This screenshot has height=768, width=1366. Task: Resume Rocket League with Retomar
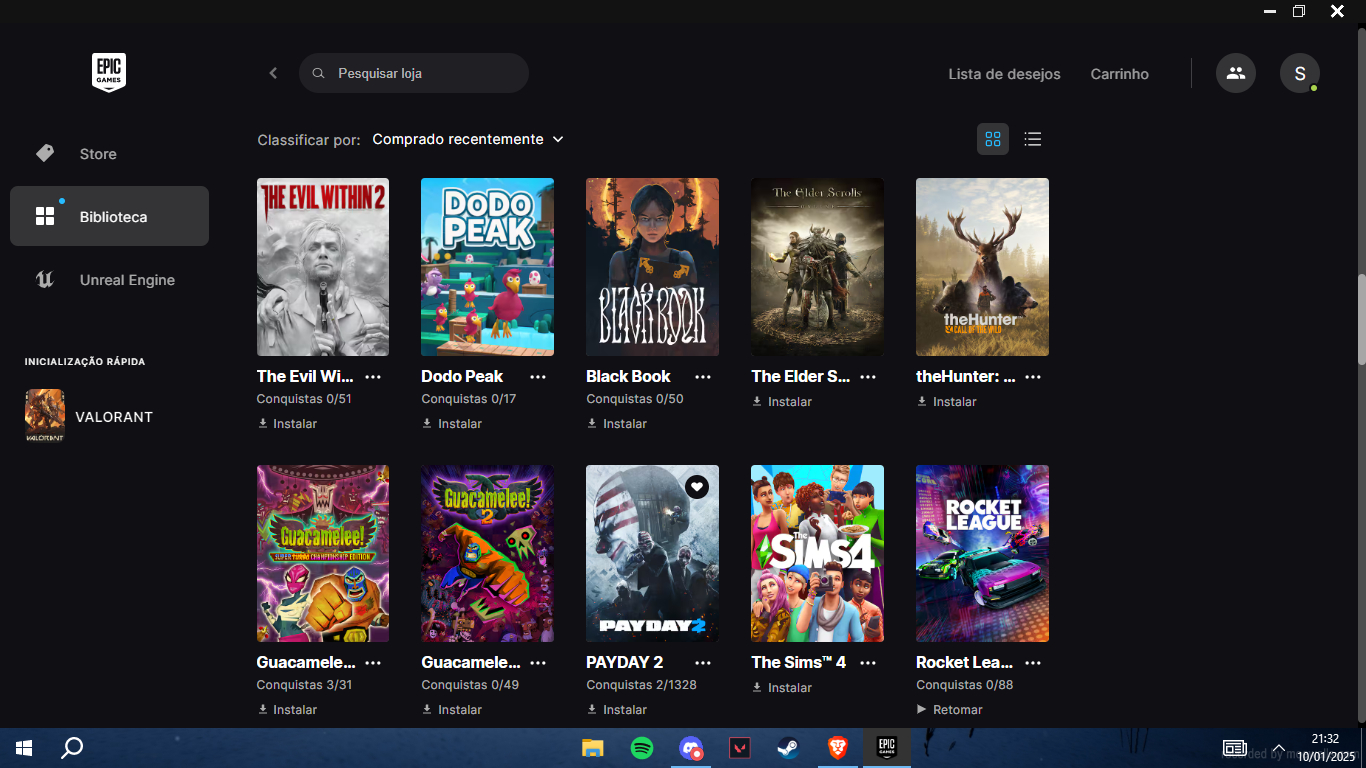point(950,710)
